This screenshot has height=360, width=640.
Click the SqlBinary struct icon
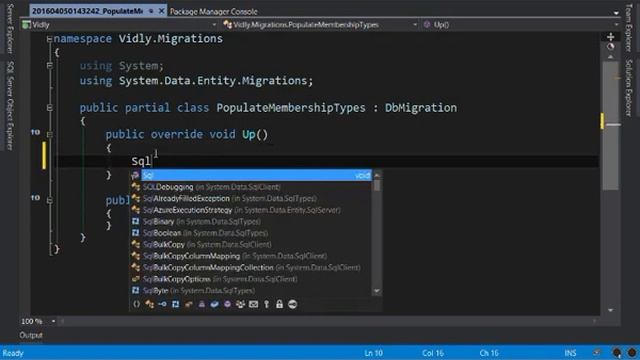click(136, 221)
